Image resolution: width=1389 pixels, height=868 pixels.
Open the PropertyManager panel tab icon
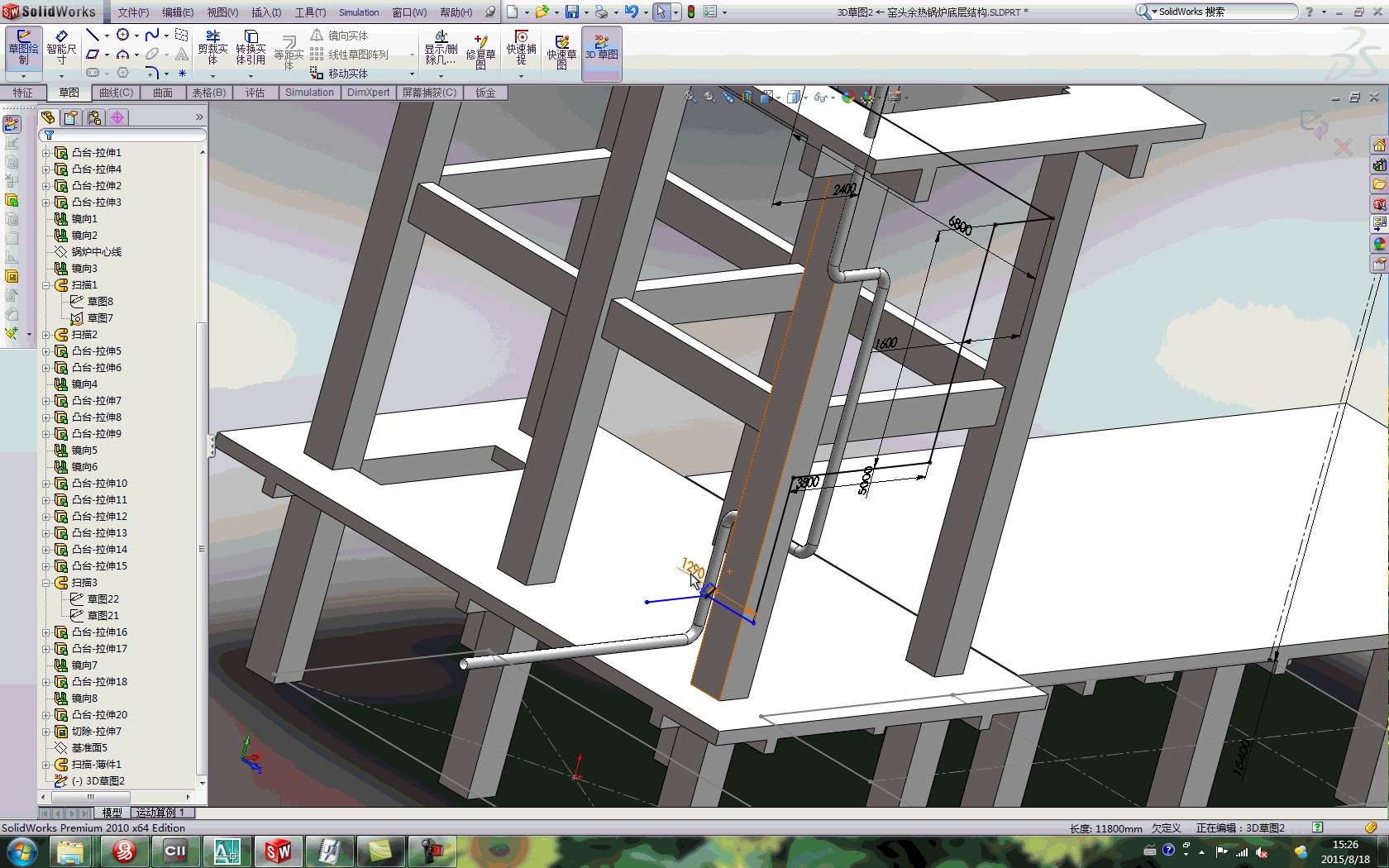pos(71,117)
